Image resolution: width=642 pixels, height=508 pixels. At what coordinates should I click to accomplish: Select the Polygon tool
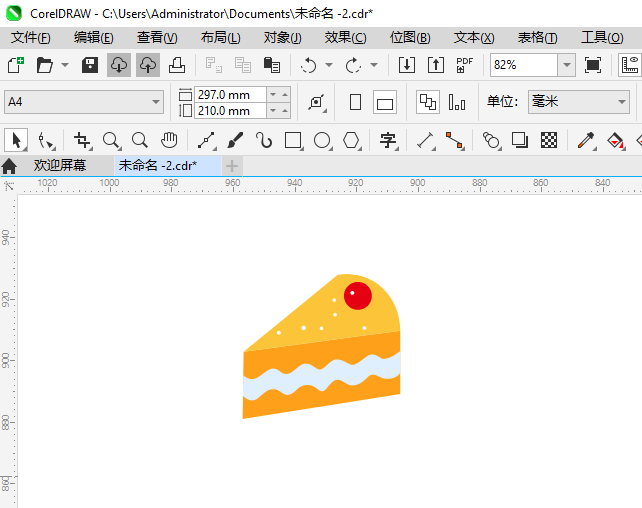coord(351,140)
